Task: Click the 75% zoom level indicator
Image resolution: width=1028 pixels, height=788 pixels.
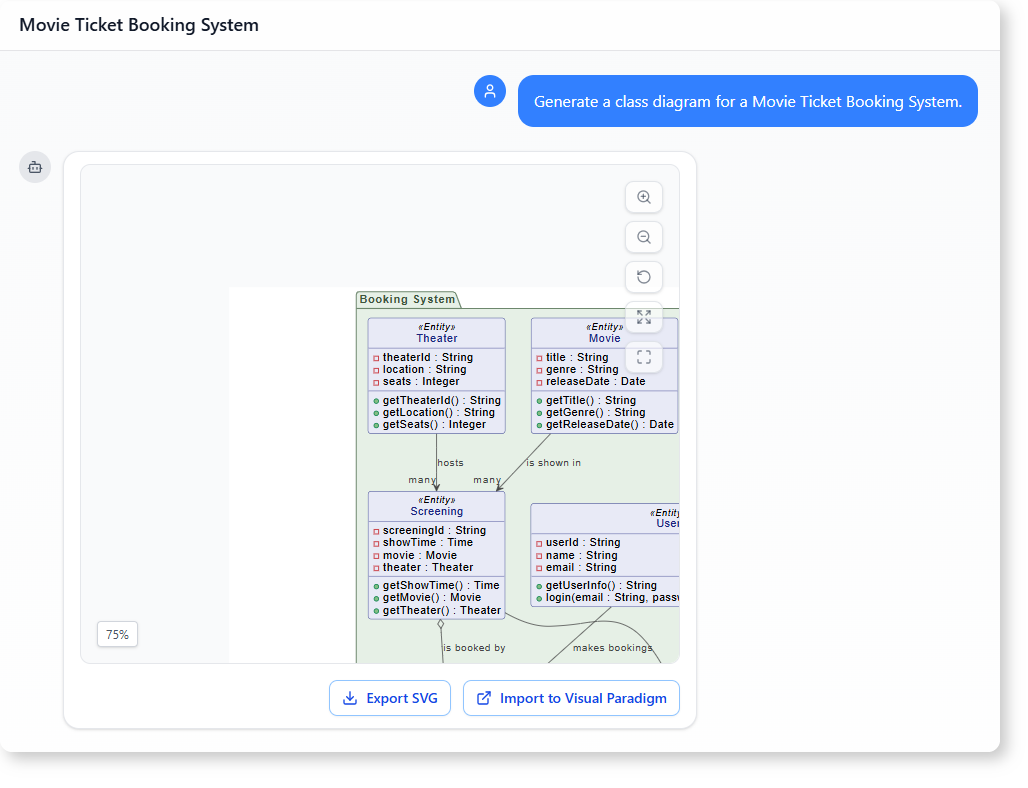Action: (x=117, y=634)
